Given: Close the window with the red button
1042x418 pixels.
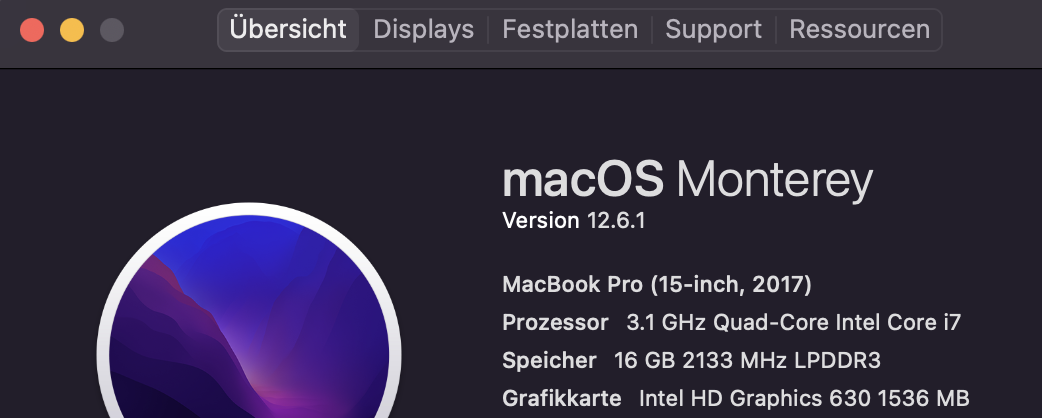Looking at the screenshot, I should coord(32,30).
